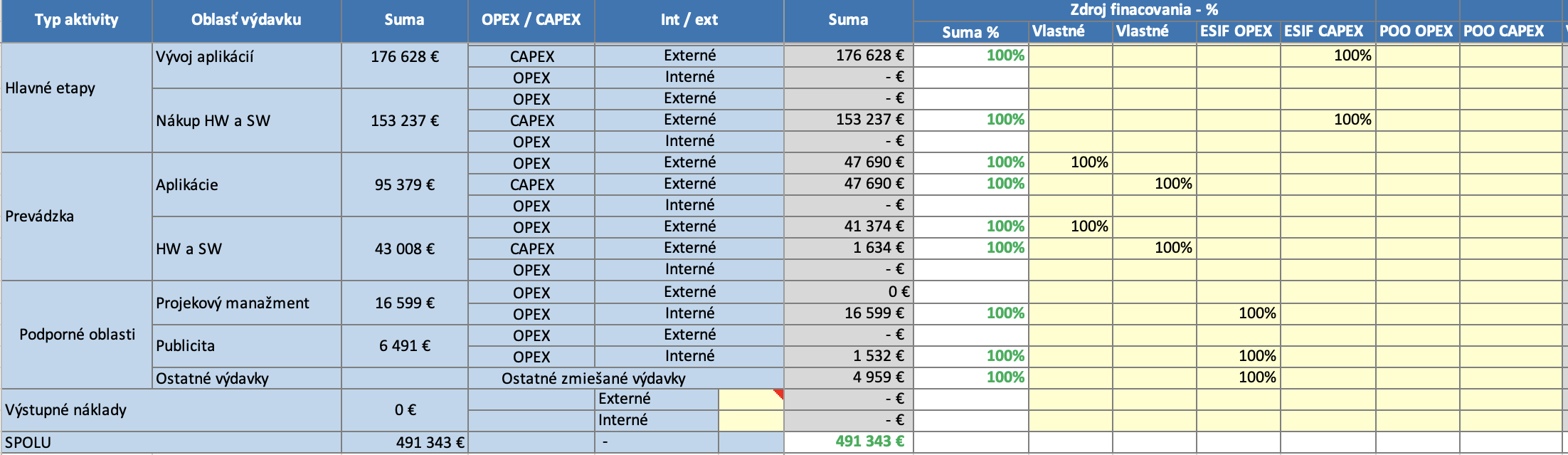This screenshot has height=455, width=1568.
Task: Select the "ESIF CAPEX" column header
Action: pos(1323,31)
